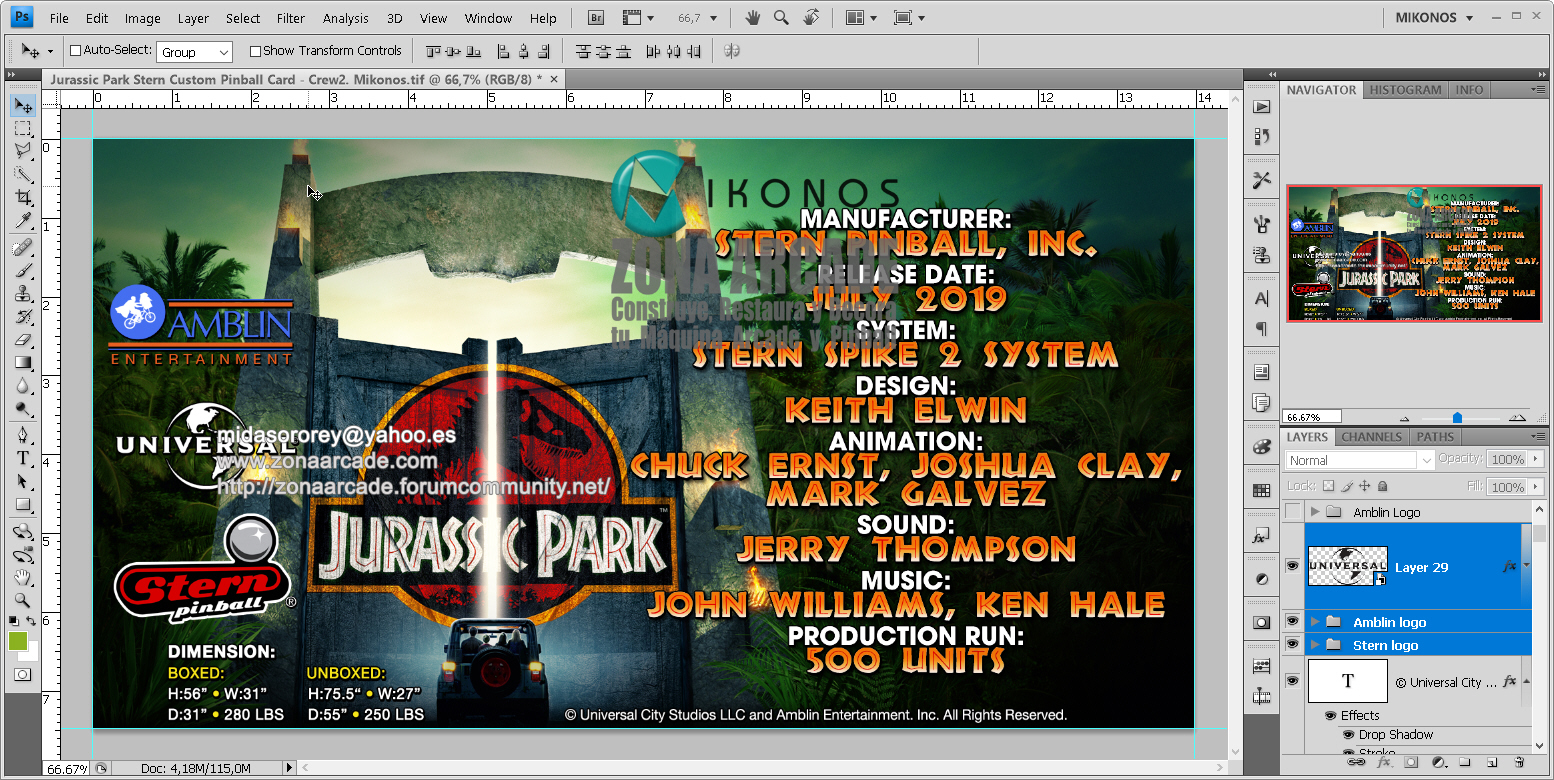
Task: Select the Rectangle shape tool
Action: click(x=23, y=505)
